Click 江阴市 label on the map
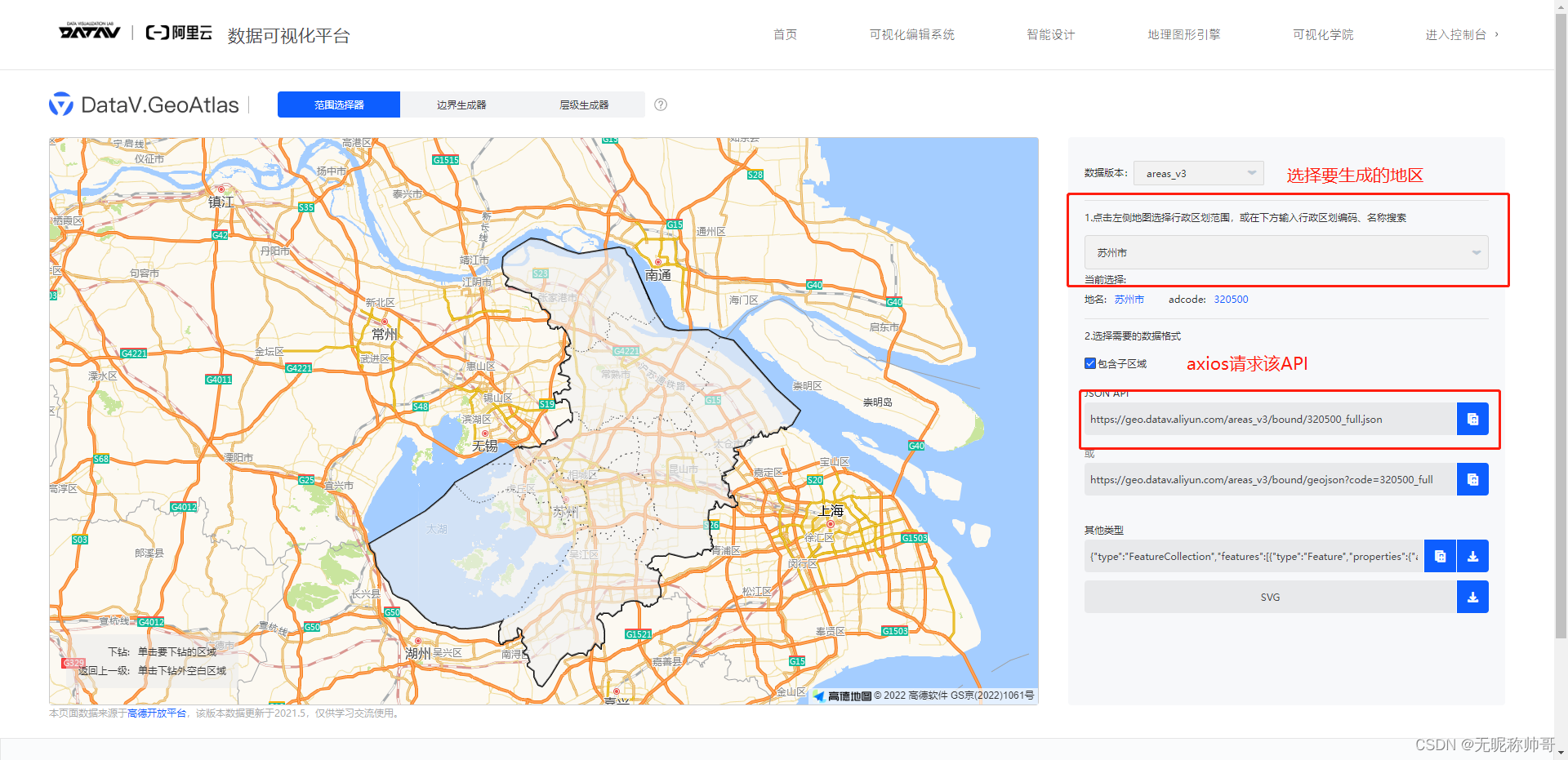The image size is (1568, 760). coord(477,282)
